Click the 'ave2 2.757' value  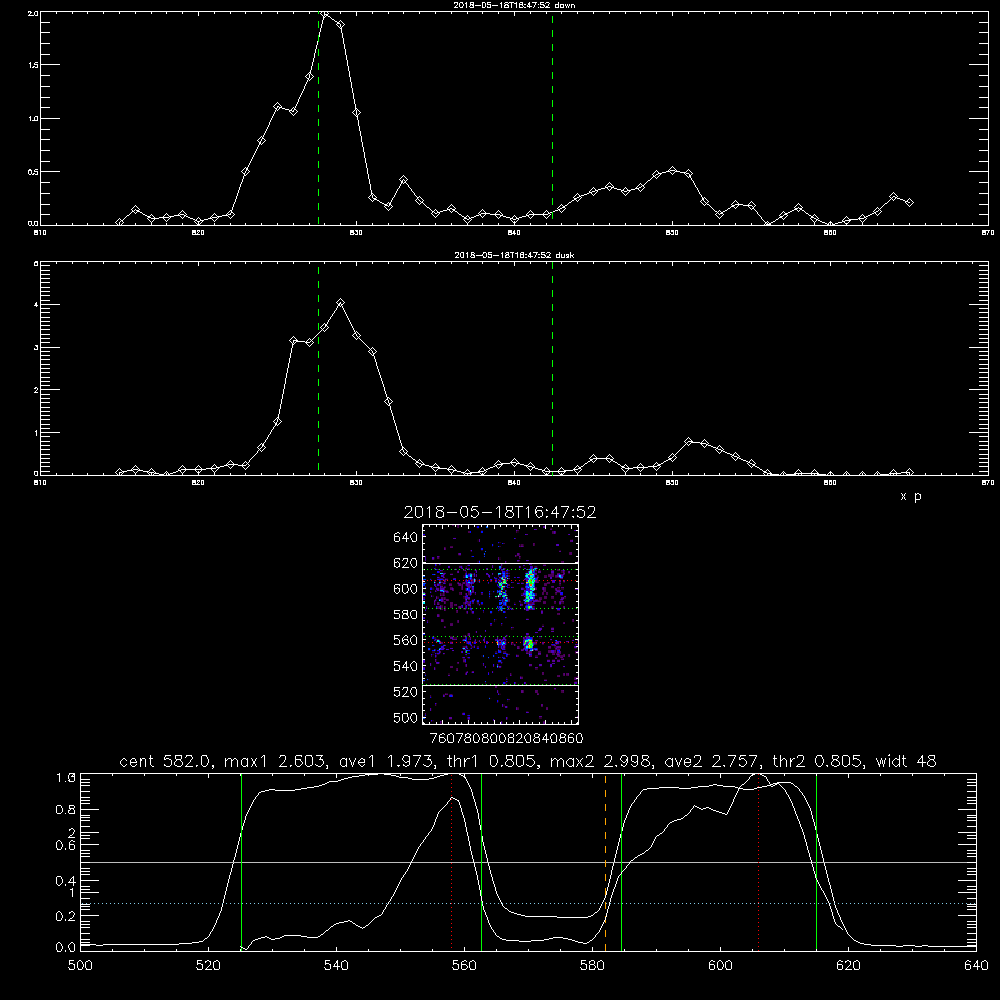point(712,761)
